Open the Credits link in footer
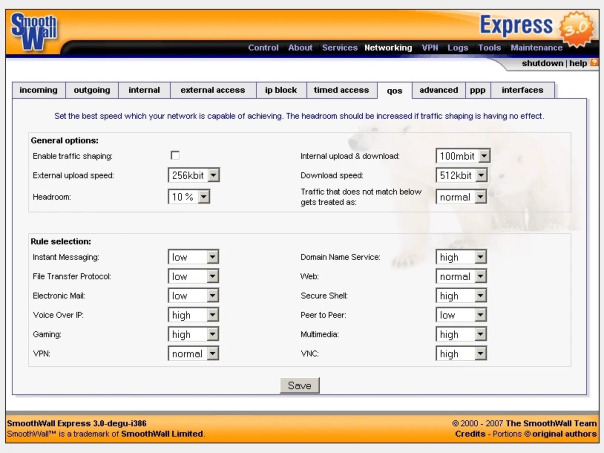 [x=470, y=434]
